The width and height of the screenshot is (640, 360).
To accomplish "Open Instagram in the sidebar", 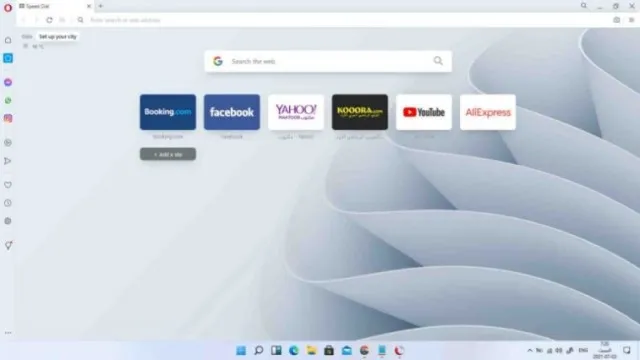I will tap(8, 118).
